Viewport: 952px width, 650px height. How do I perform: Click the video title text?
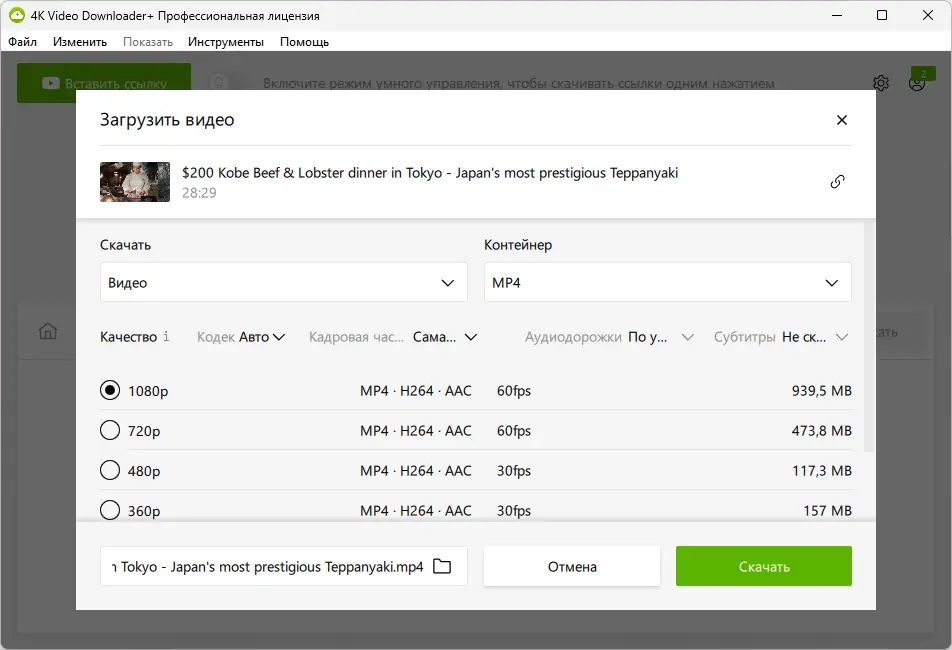pyautogui.click(x=430, y=173)
